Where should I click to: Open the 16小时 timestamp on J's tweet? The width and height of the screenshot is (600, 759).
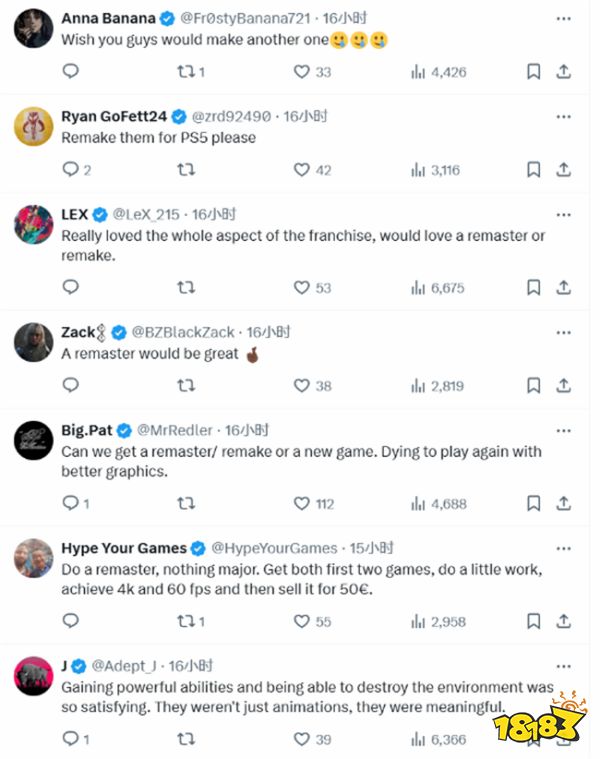click(191, 666)
